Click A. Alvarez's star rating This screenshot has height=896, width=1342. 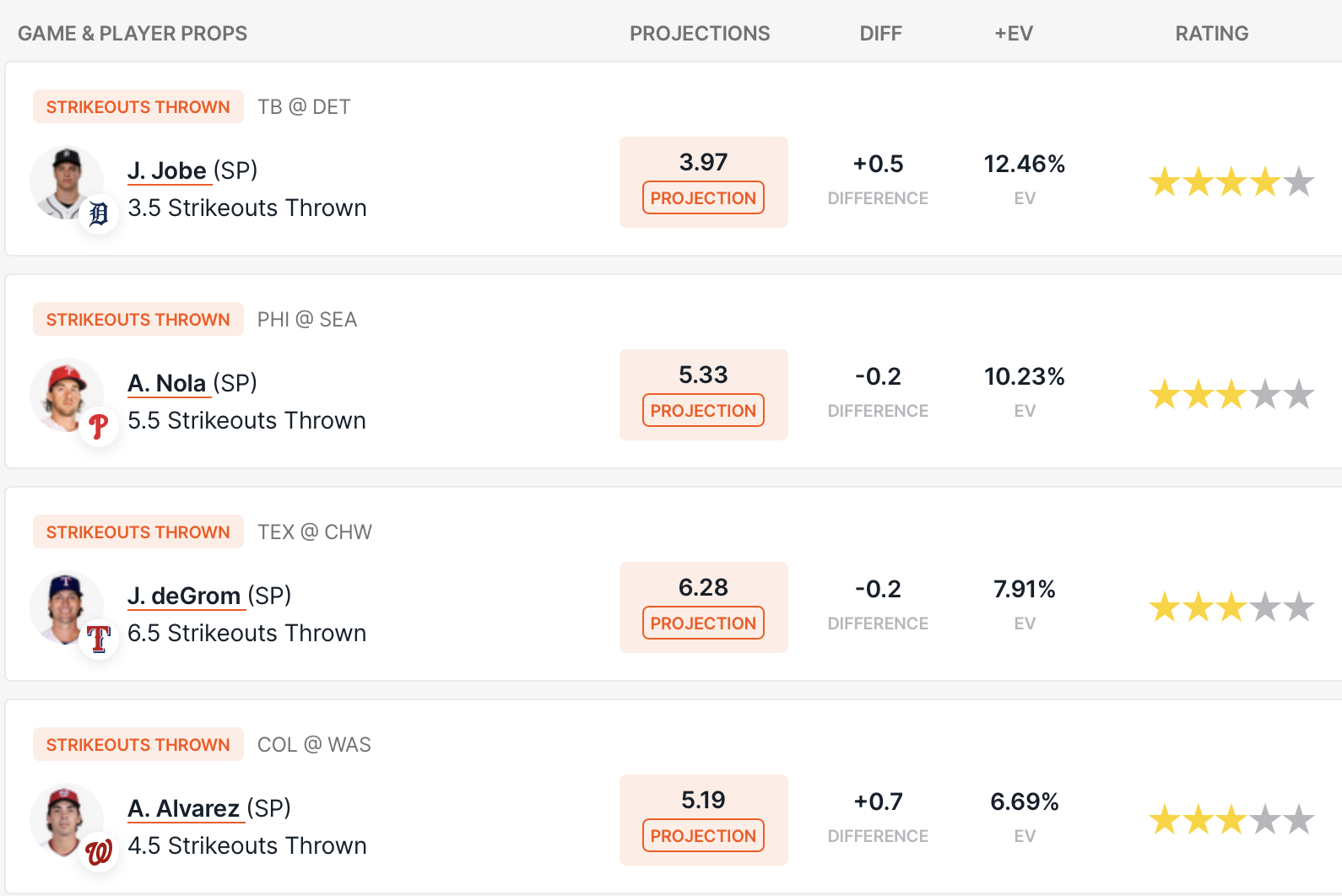coord(1231,819)
